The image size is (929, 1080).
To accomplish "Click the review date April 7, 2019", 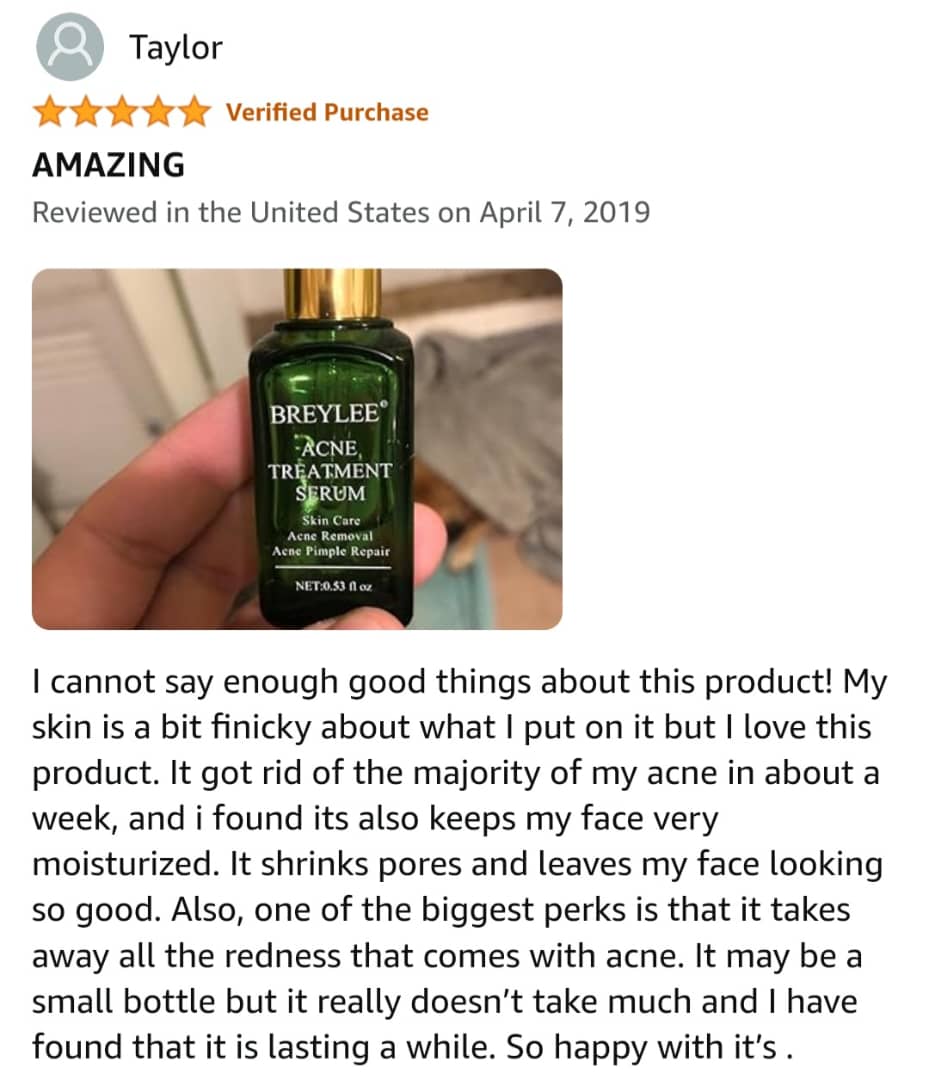I will coord(565,212).
